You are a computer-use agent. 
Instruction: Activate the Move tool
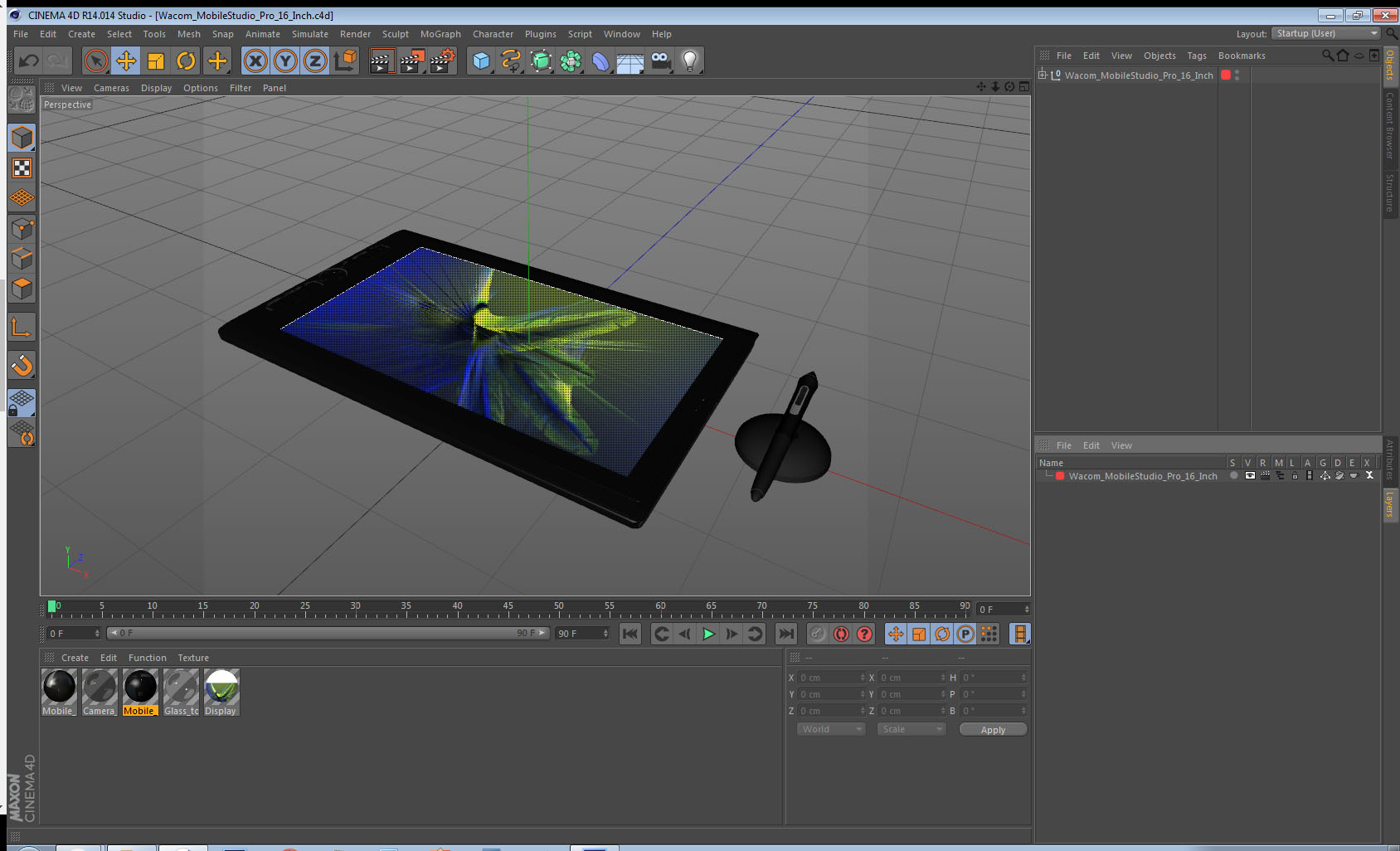coord(126,61)
